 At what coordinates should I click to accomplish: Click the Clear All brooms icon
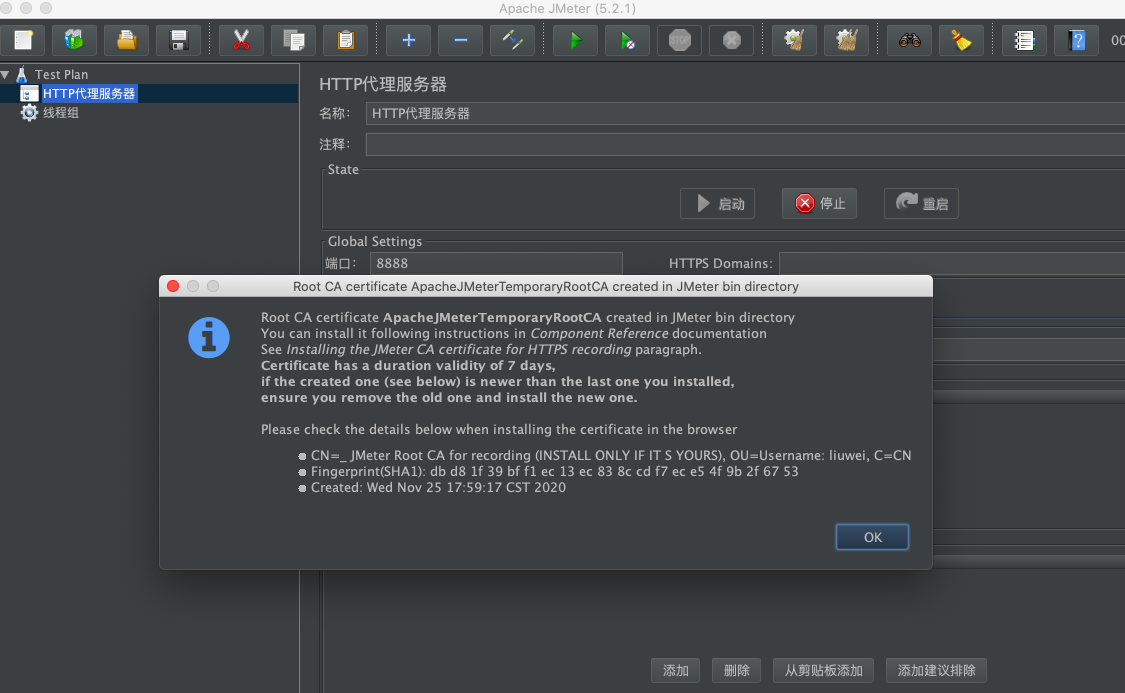(x=847, y=40)
